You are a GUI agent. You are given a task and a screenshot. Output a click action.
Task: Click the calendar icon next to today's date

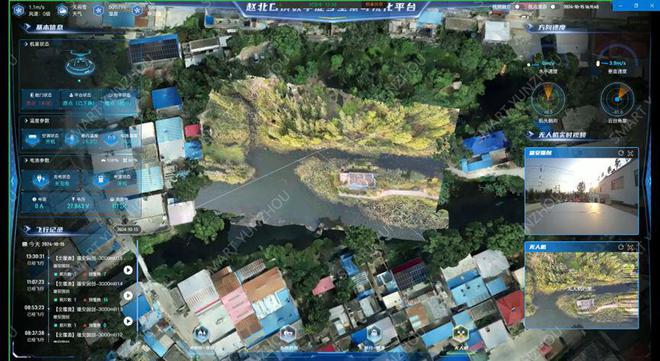pos(24,244)
